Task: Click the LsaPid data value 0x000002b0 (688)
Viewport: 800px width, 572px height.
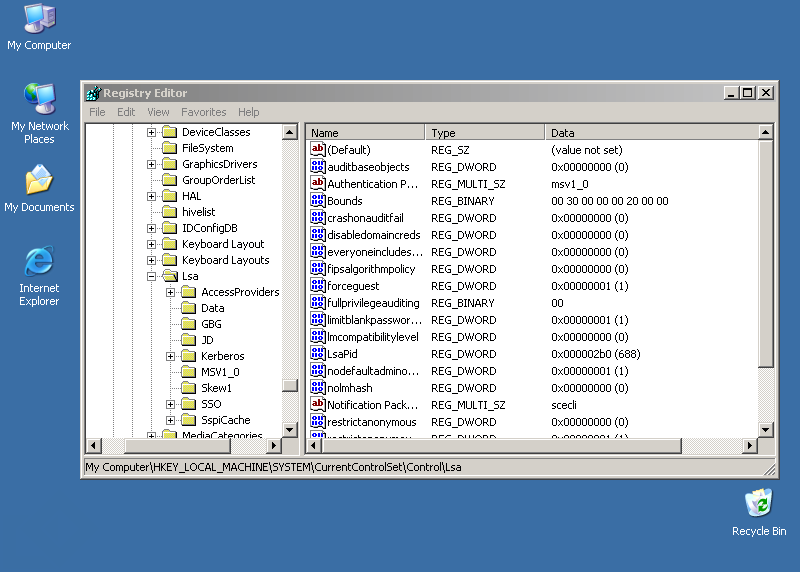Action: [595, 354]
